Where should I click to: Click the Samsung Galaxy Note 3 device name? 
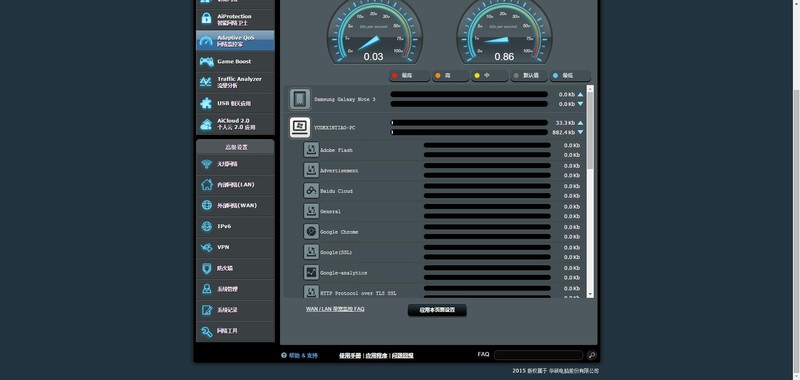click(344, 99)
